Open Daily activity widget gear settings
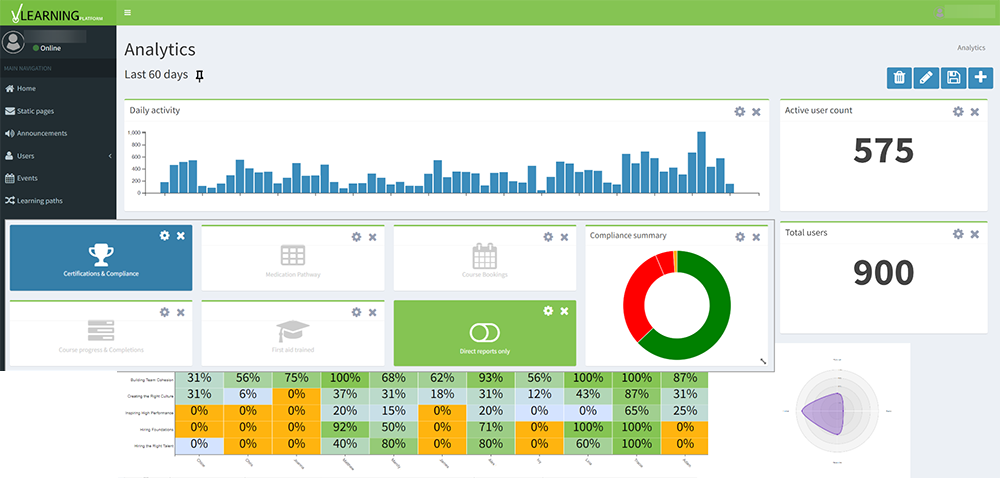The width and height of the screenshot is (1000, 478). pyautogui.click(x=740, y=112)
